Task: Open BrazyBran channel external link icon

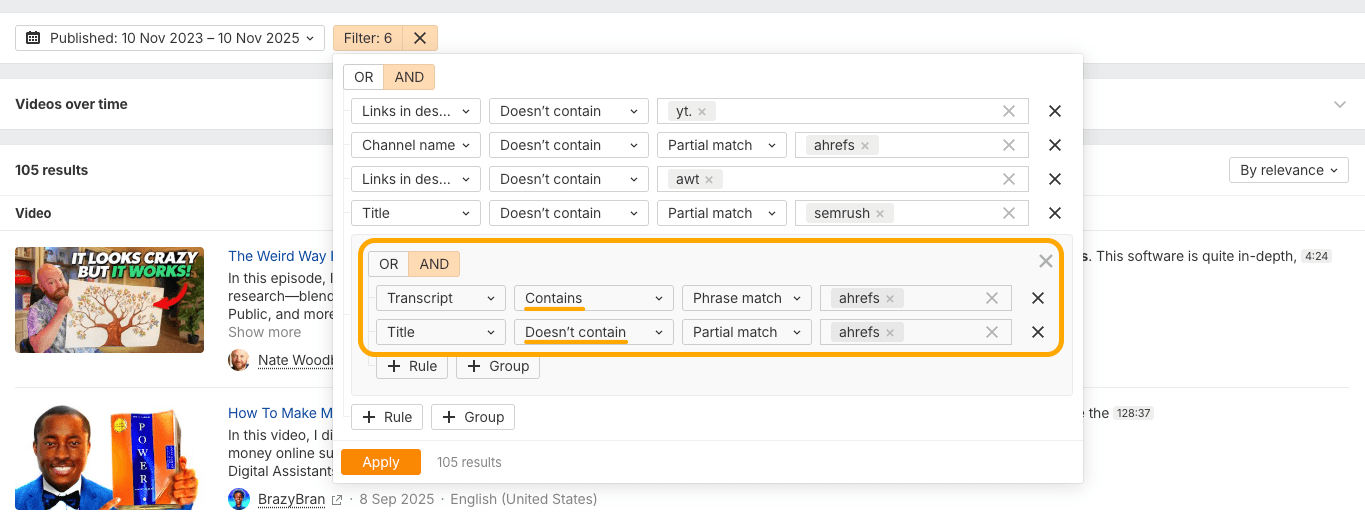Action: pos(337,499)
